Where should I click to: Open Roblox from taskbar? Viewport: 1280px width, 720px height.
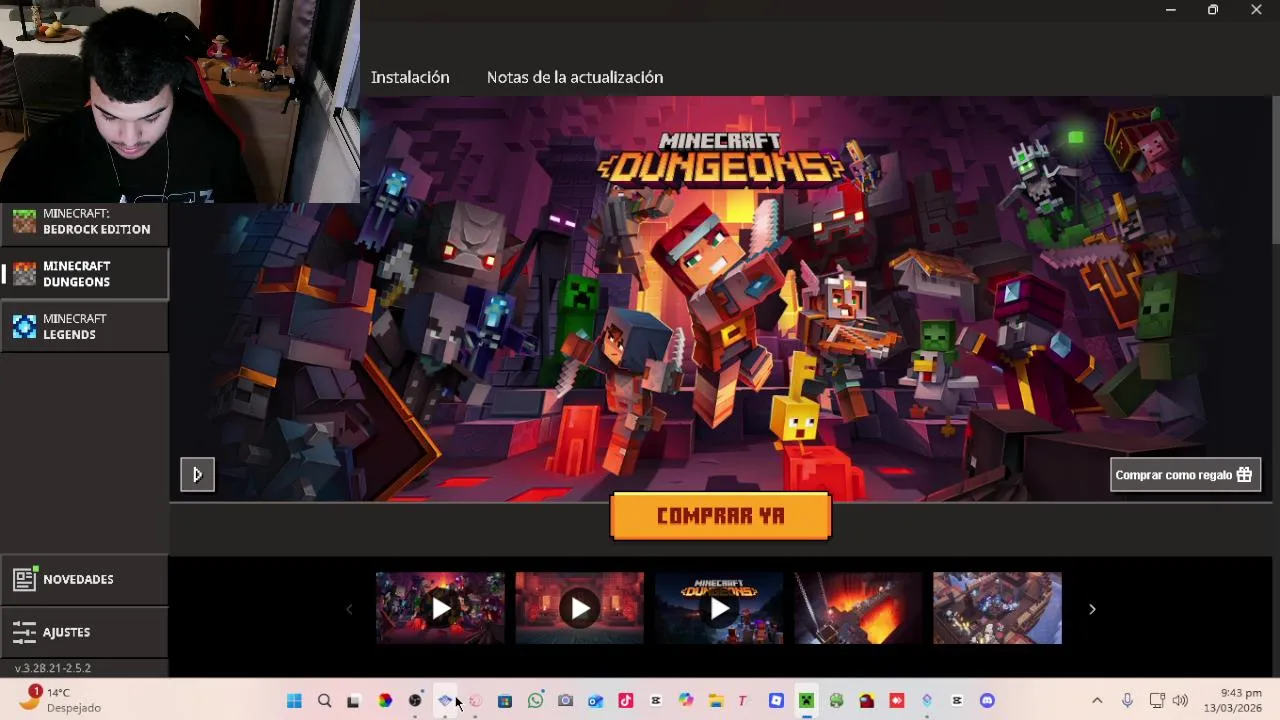(776, 701)
